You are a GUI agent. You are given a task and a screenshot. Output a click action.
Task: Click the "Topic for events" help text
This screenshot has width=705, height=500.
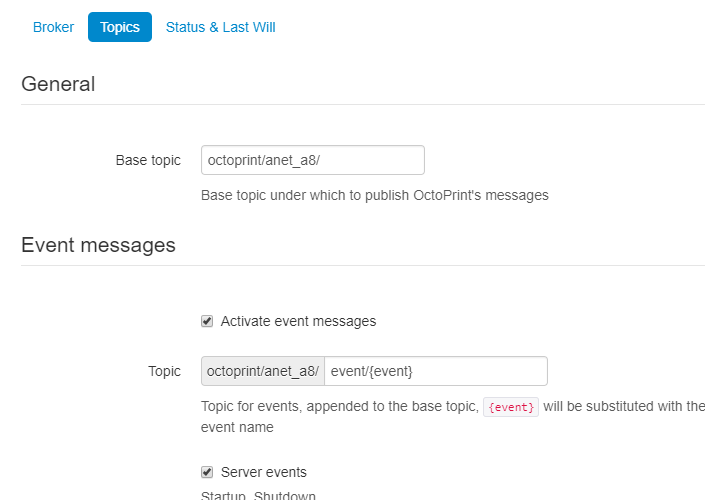[340, 407]
